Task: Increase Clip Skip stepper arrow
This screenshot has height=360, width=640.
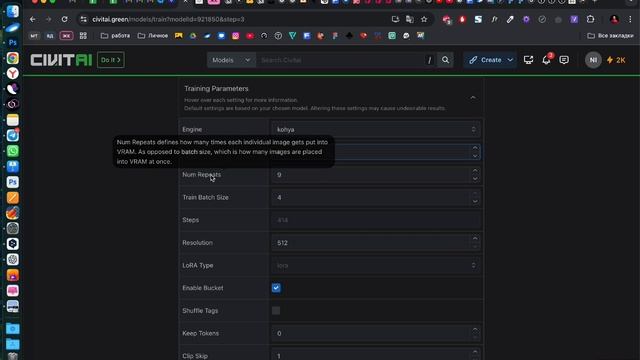Action: pyautogui.click(x=475, y=352)
